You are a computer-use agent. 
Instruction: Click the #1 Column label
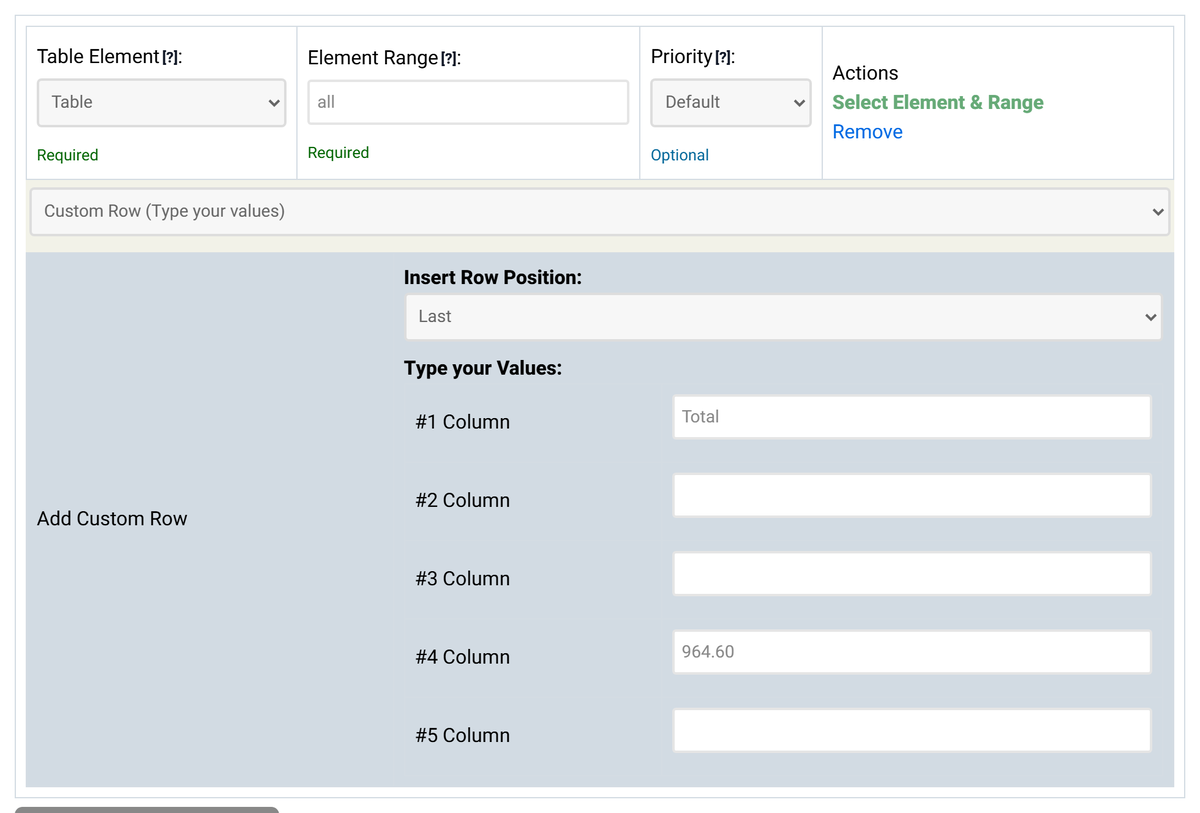463,422
